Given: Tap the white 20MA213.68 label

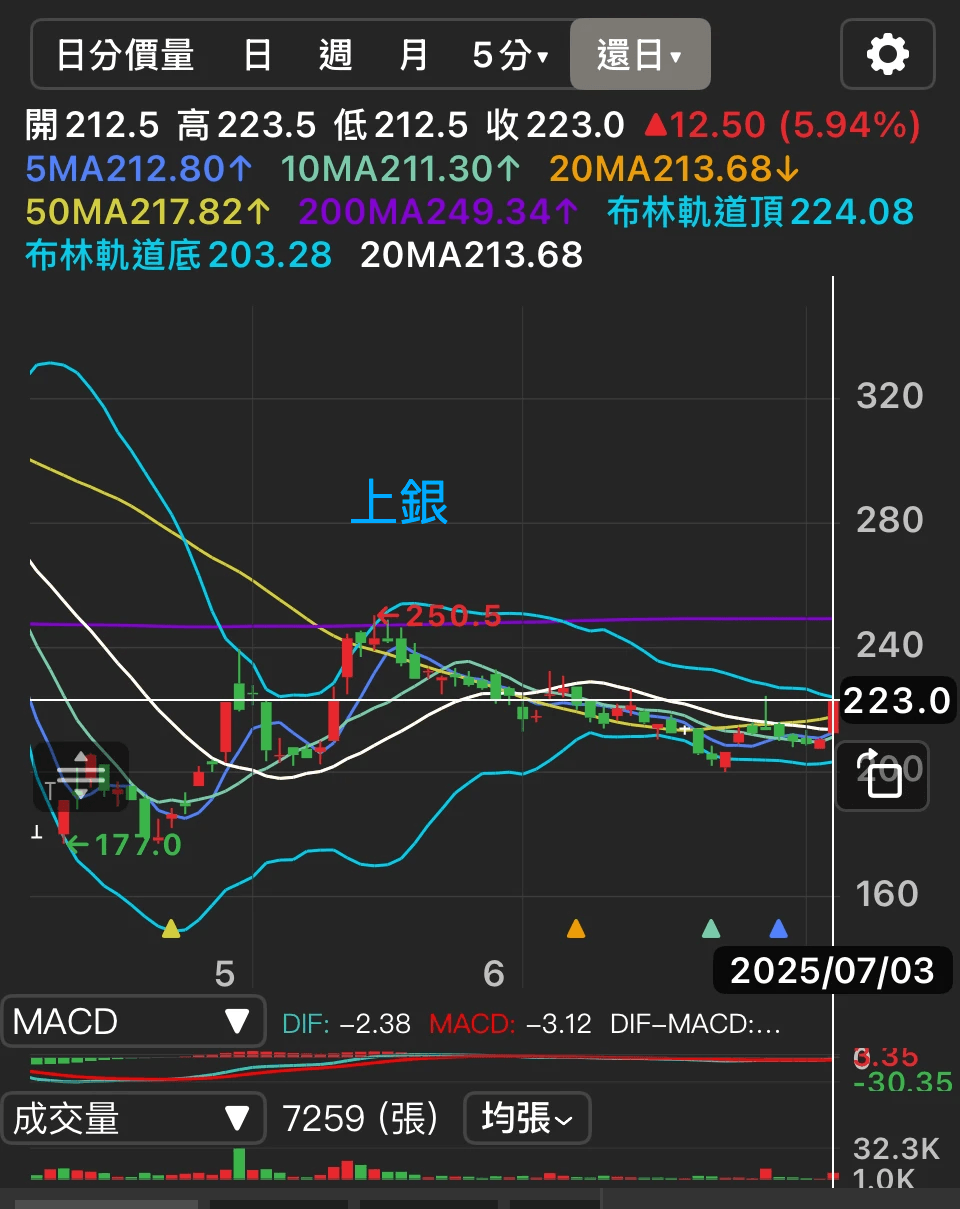Looking at the screenshot, I should [x=471, y=255].
